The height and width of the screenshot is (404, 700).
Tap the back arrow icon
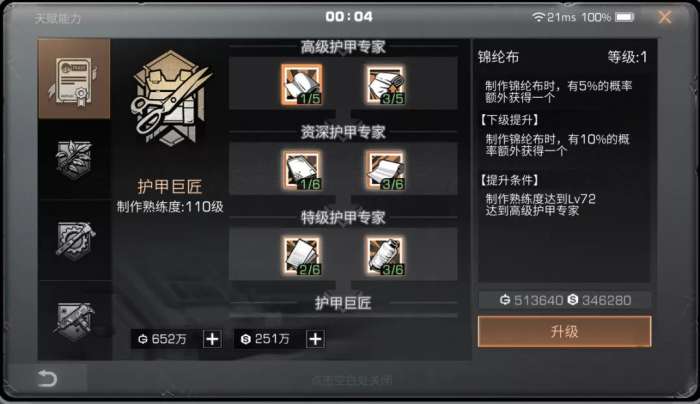(47, 379)
